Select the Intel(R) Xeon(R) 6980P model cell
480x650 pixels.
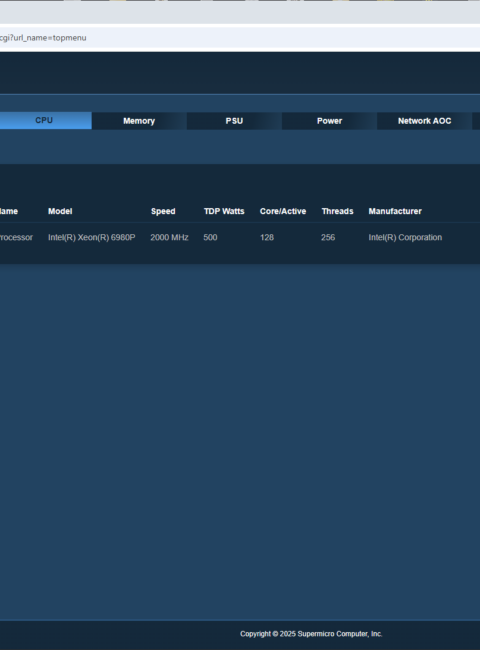[92, 238]
